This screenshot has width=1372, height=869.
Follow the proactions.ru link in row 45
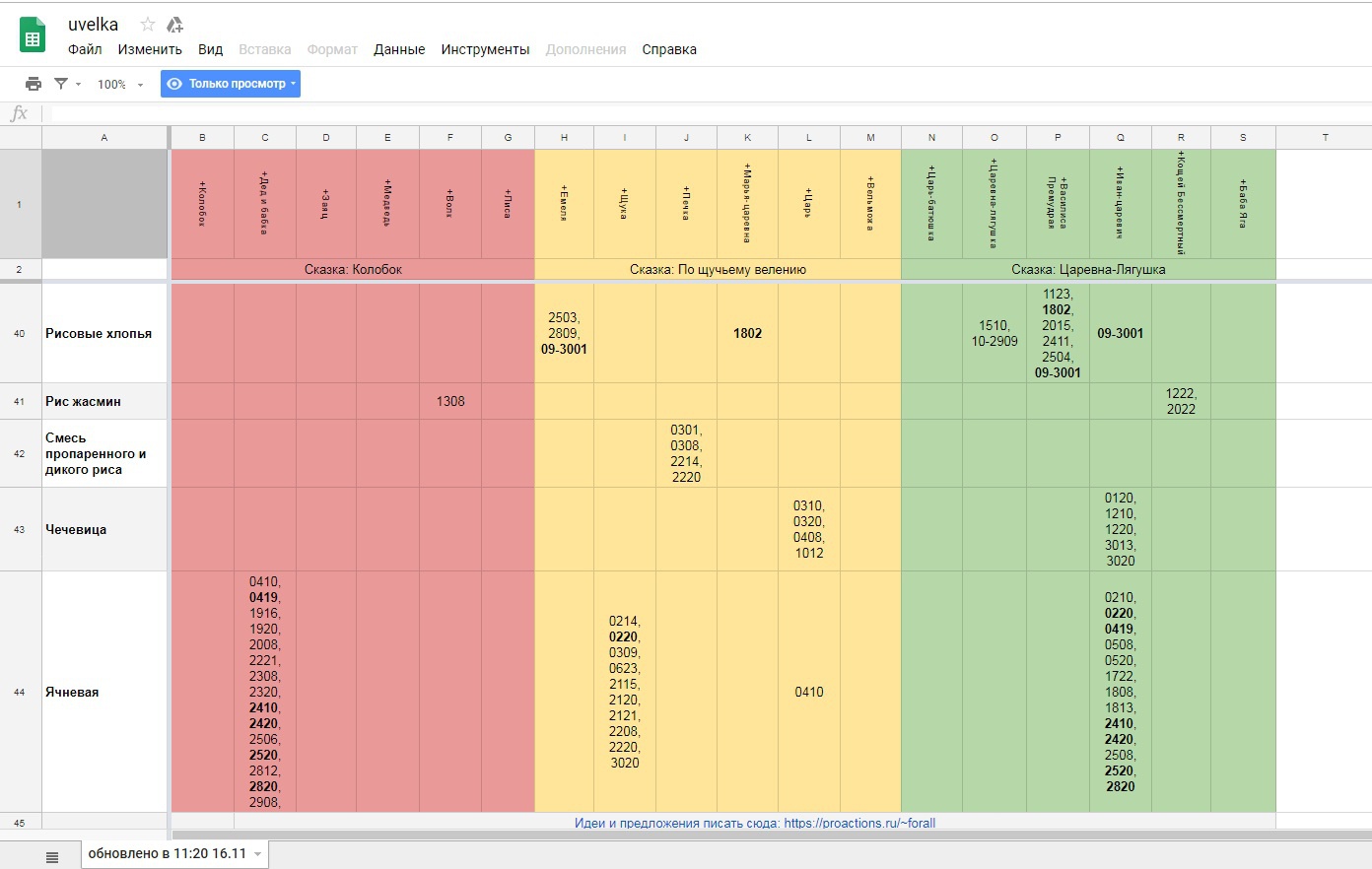[x=859, y=823]
